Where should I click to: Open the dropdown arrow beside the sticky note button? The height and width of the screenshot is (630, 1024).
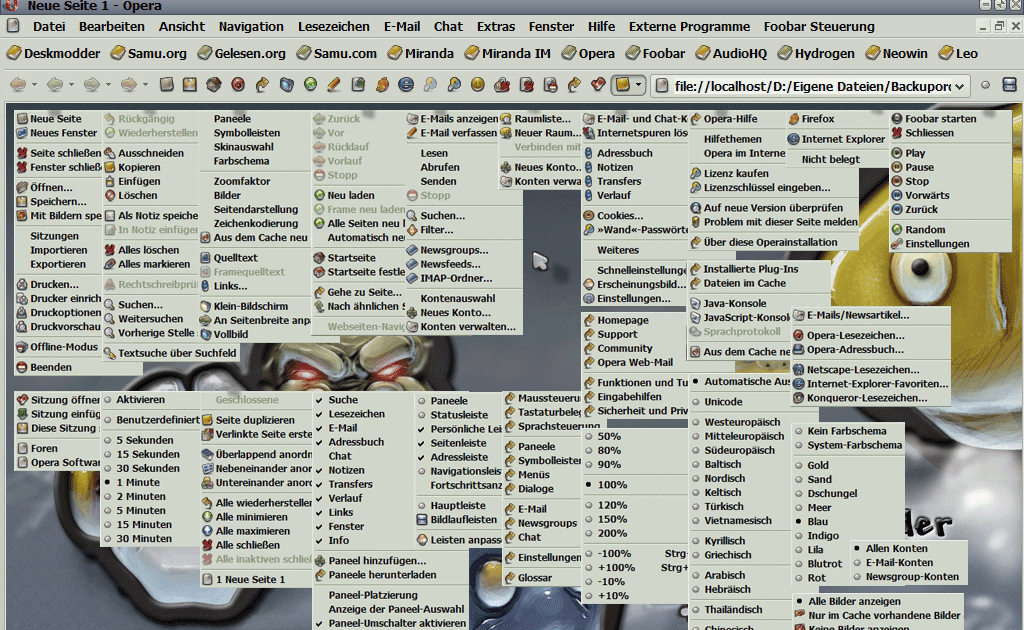(638, 85)
